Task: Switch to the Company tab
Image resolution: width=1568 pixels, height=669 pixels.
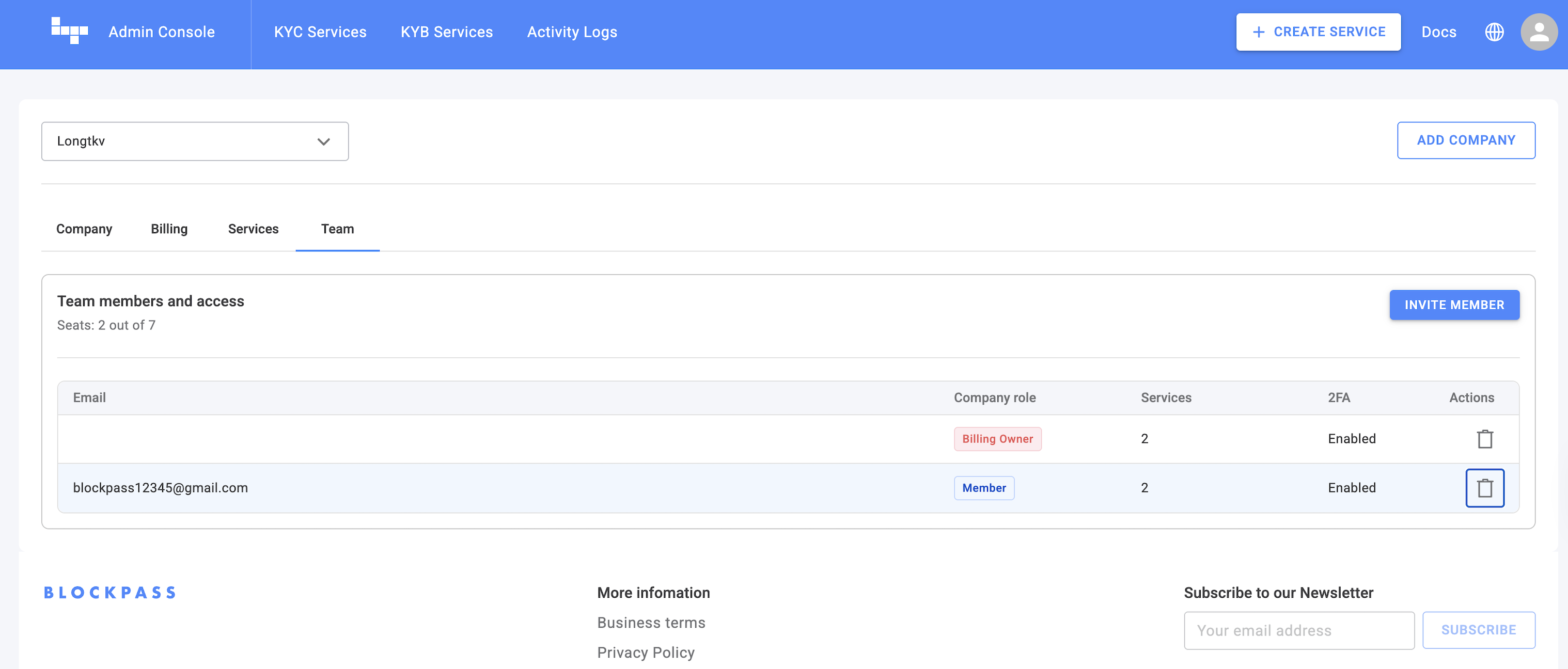Action: [84, 229]
